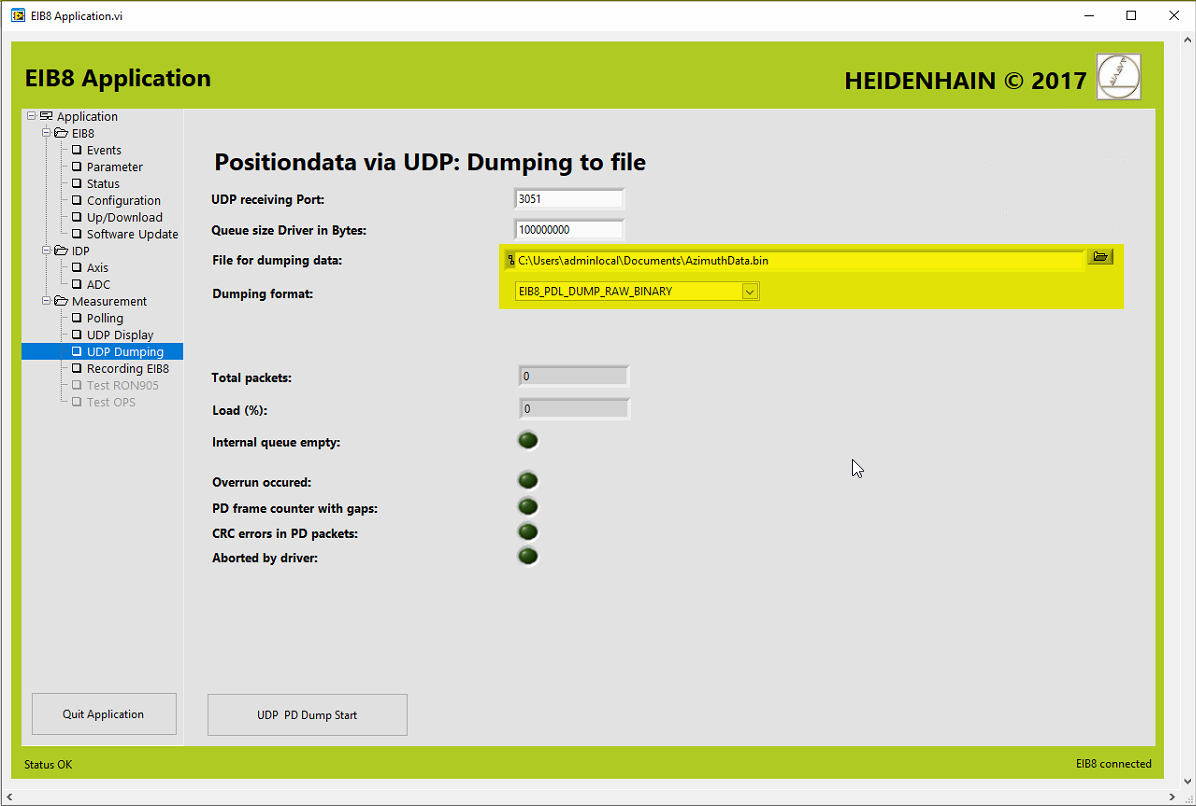
Task: Click the HEIDENHAIN logo image
Action: click(x=1118, y=77)
